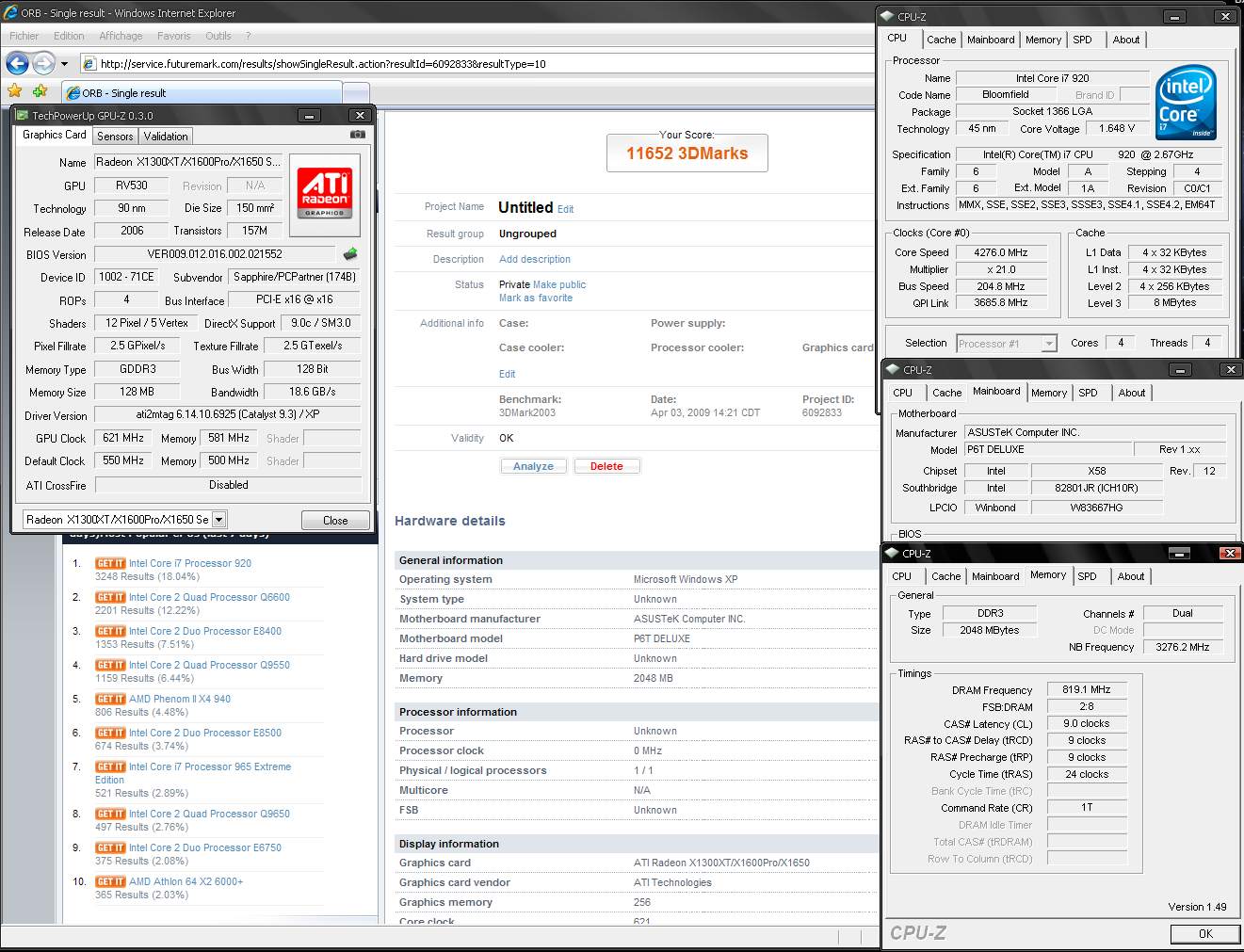Click the Internet Explorer Back arrow
This screenshot has height=952, width=1244.
click(x=17, y=64)
